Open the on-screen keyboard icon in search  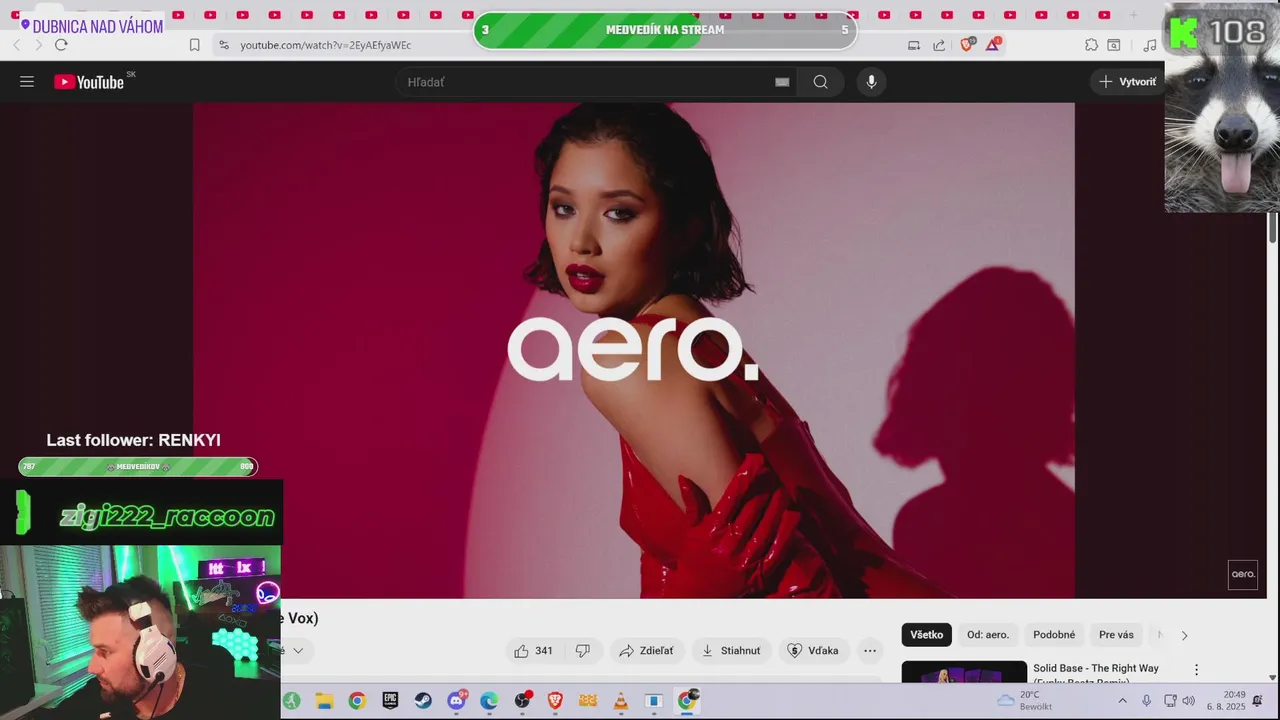click(782, 82)
